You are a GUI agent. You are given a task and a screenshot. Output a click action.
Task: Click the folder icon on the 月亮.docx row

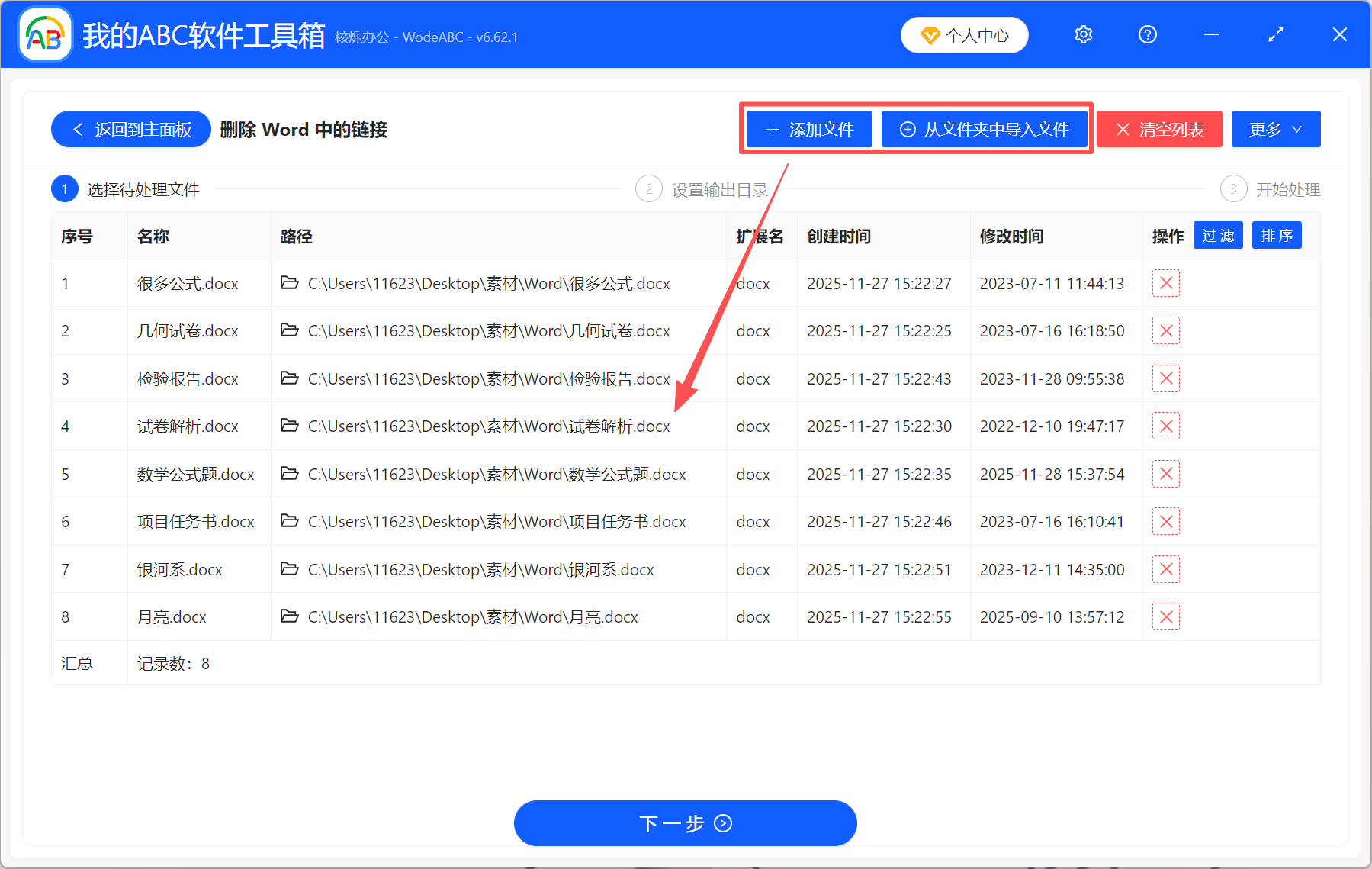pyautogui.click(x=290, y=616)
